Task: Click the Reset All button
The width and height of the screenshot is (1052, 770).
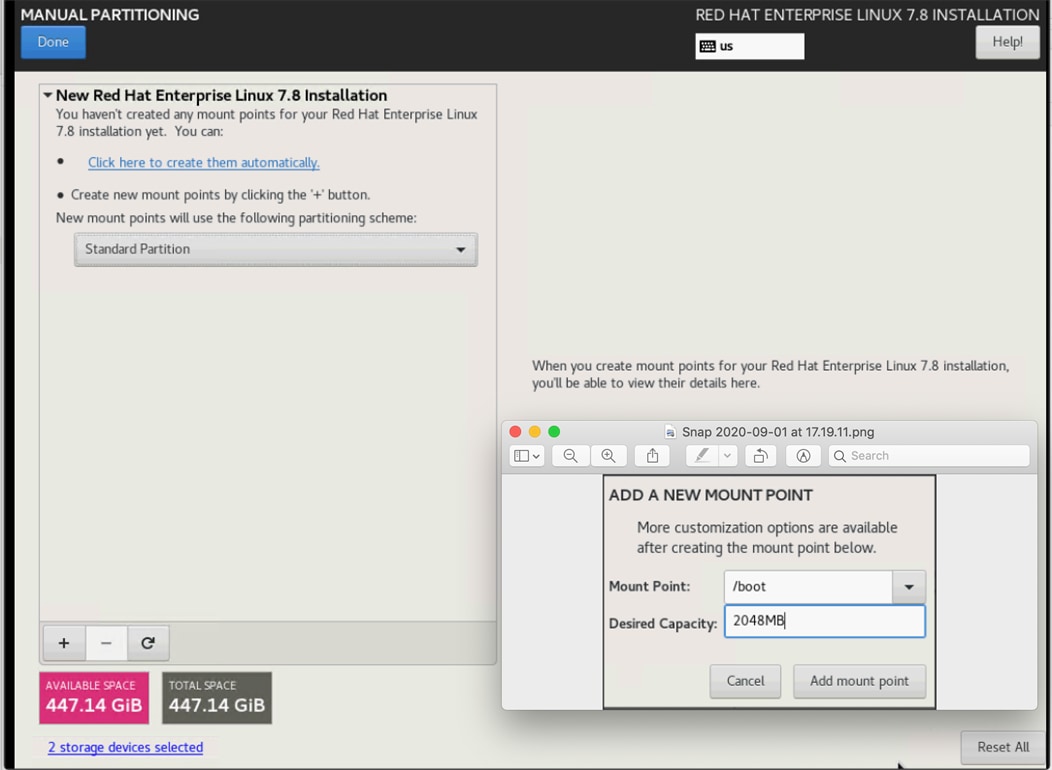Action: click(x=1003, y=747)
